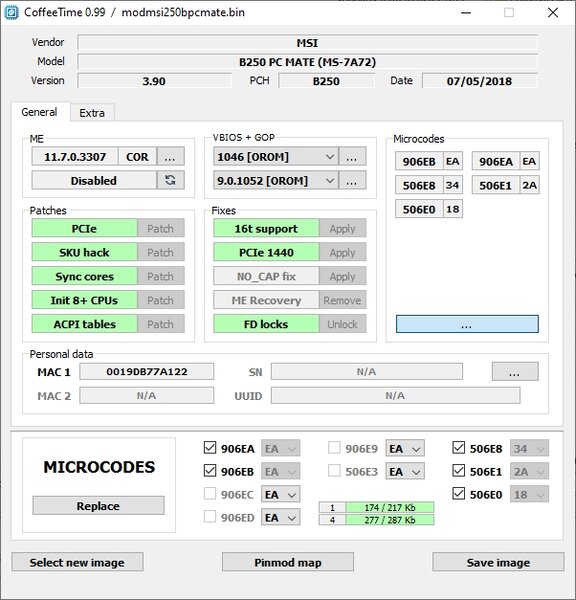Toggle the 906E9 microcode checkbox
The height and width of the screenshot is (600, 576).
(x=335, y=447)
